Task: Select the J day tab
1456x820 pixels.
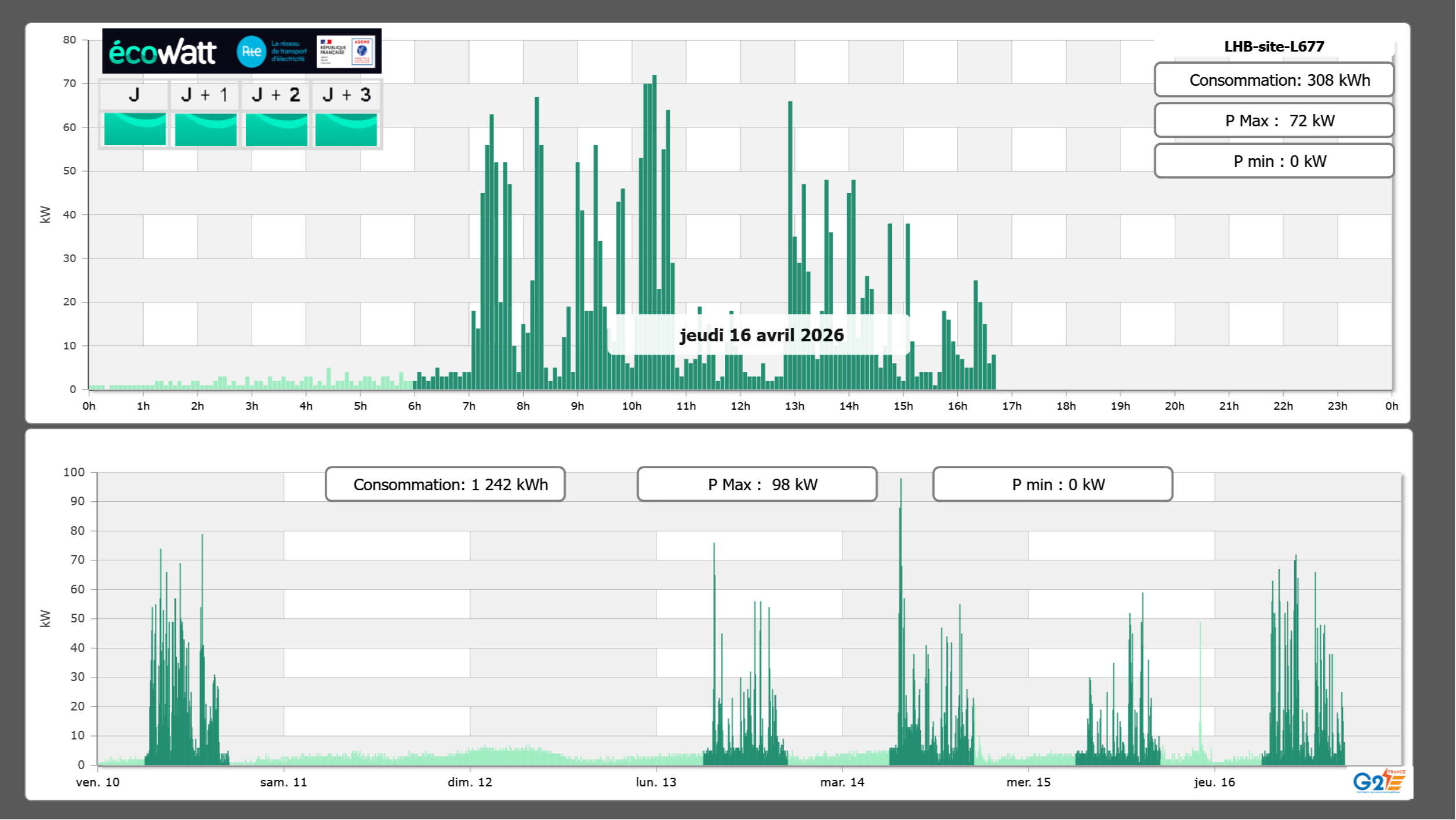Action: click(134, 95)
